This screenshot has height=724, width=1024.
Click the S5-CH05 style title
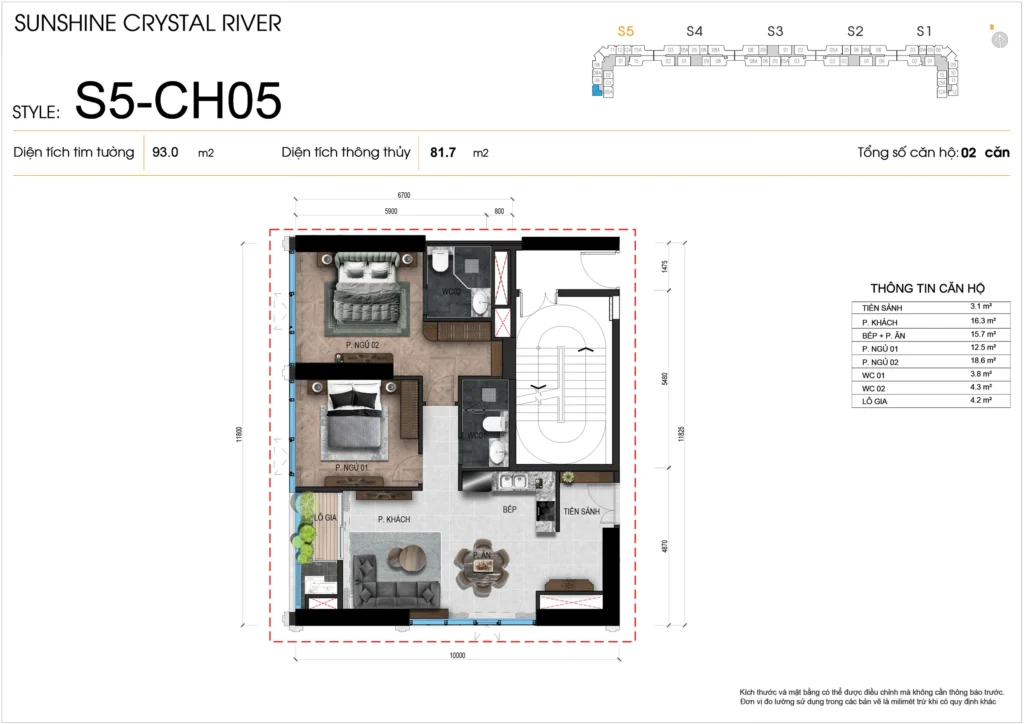click(178, 101)
